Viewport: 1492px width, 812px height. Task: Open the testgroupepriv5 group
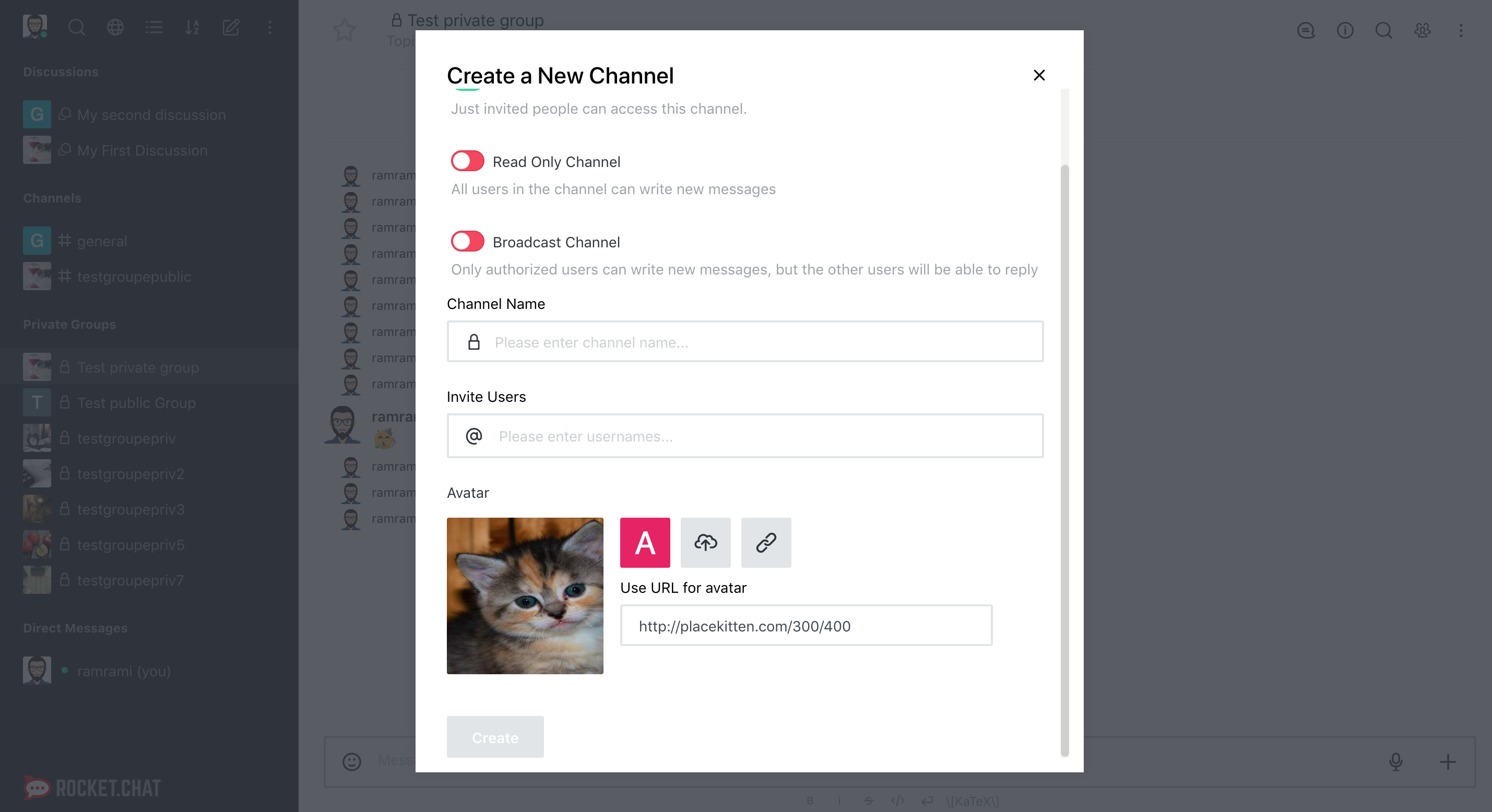point(149,544)
